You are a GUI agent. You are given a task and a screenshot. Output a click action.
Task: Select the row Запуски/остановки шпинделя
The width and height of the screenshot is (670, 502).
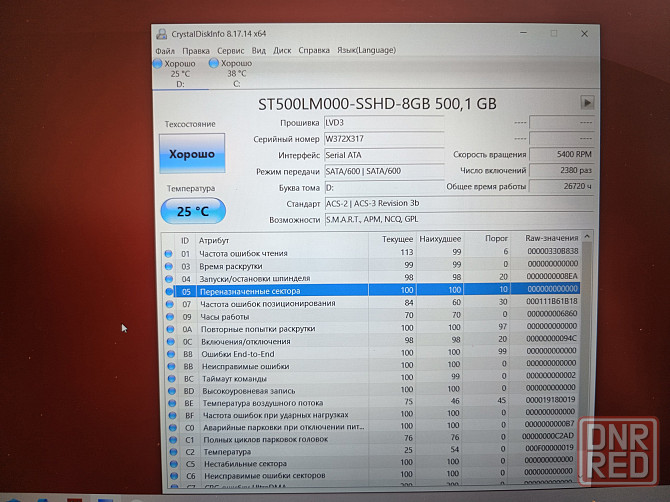371,278
